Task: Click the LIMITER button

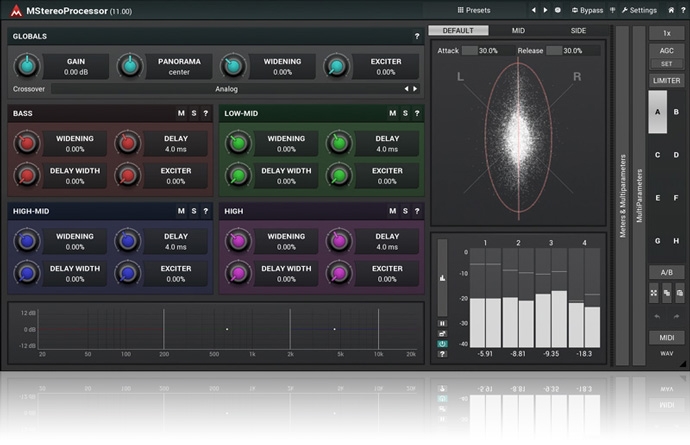Action: click(666, 80)
